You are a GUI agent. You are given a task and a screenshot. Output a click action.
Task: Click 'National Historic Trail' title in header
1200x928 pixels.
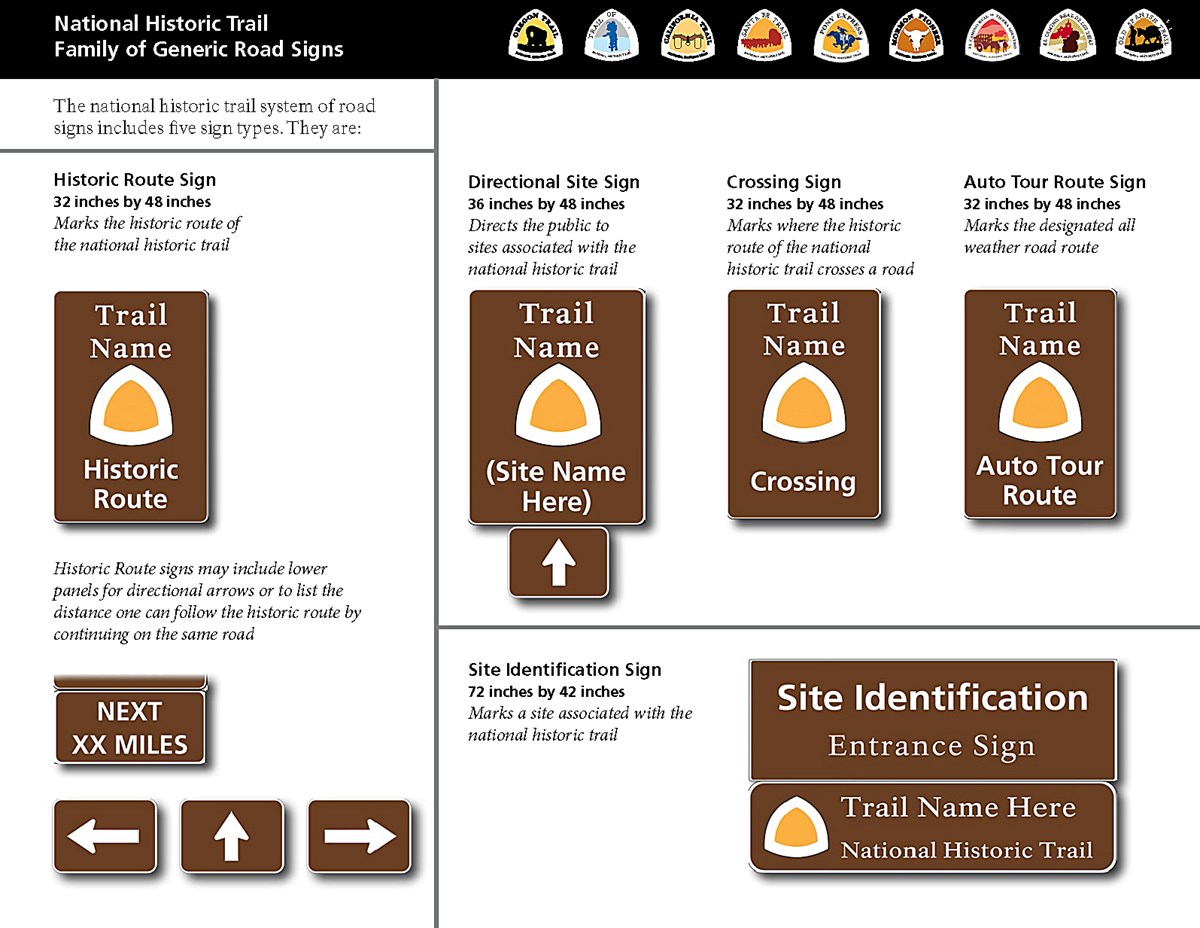(161, 23)
